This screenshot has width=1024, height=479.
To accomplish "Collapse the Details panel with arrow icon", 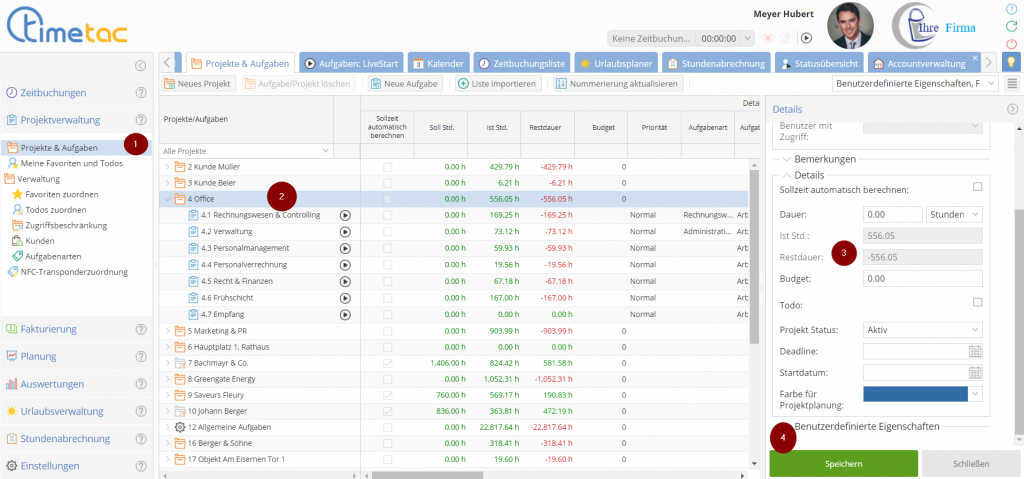I will pos(1012,109).
